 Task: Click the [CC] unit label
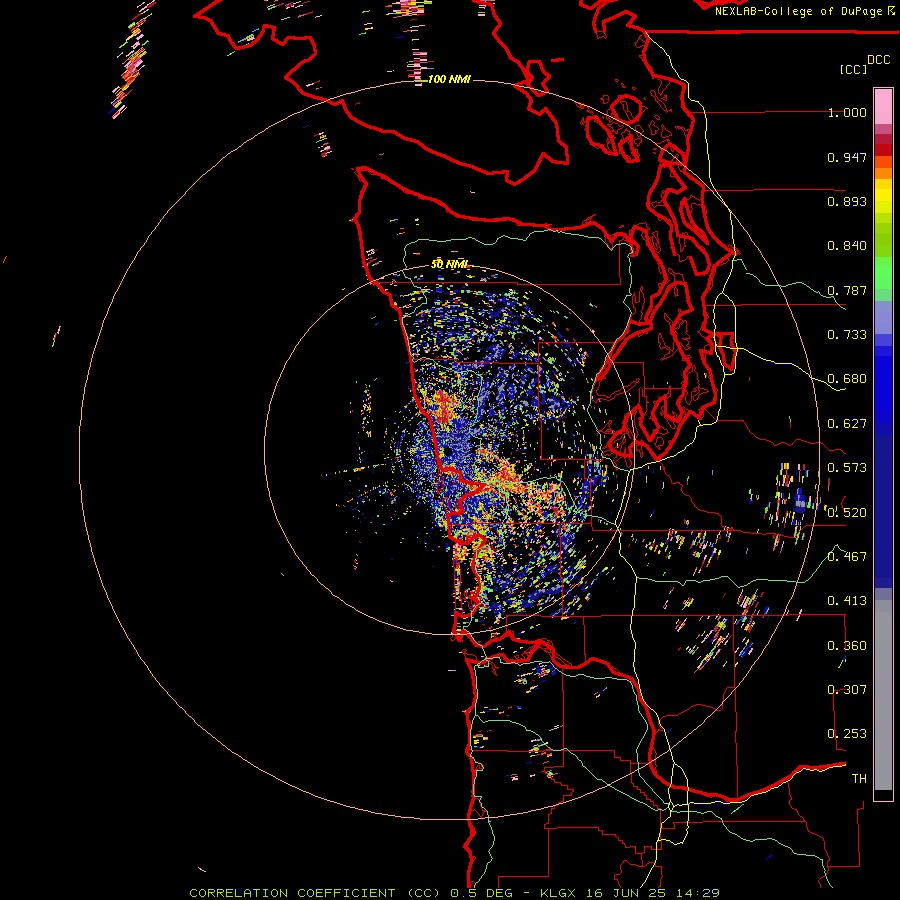click(x=853, y=69)
